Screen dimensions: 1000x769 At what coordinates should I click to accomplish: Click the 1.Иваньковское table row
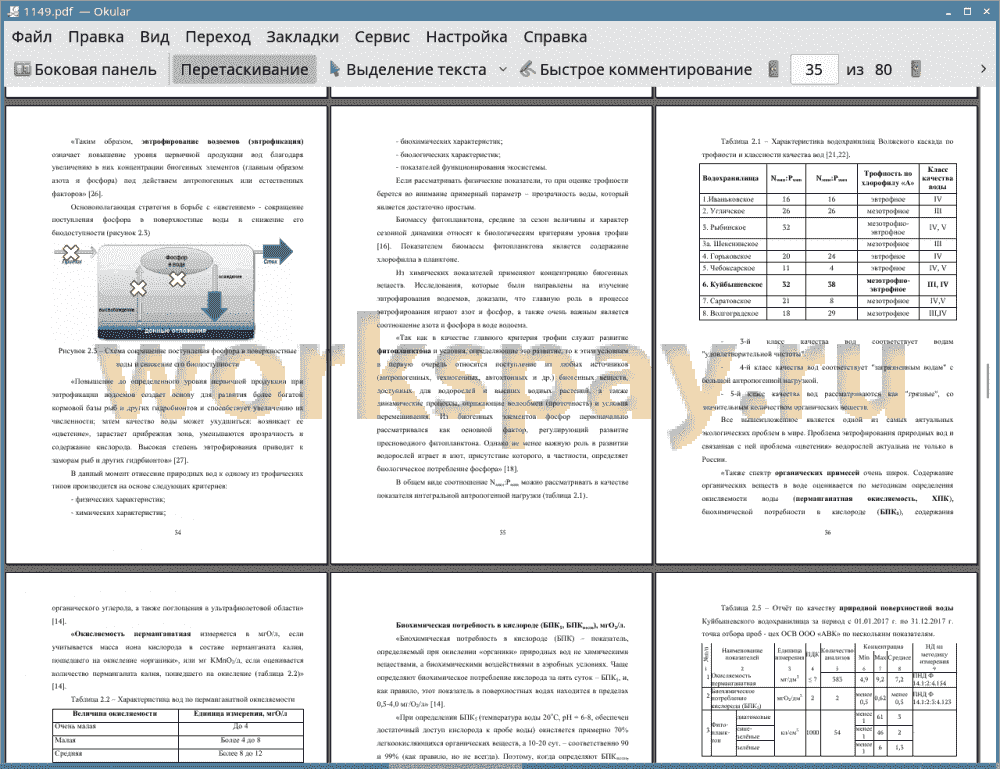point(828,199)
